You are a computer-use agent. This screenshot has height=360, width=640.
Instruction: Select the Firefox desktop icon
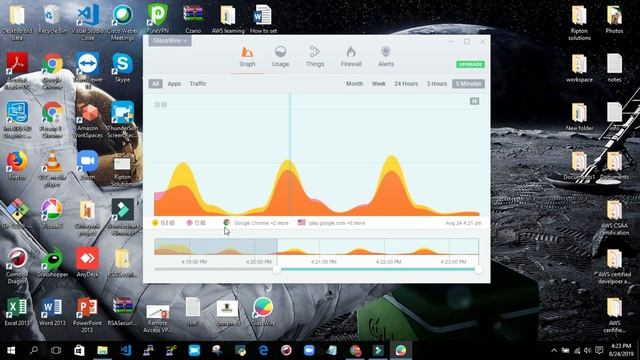(x=17, y=165)
